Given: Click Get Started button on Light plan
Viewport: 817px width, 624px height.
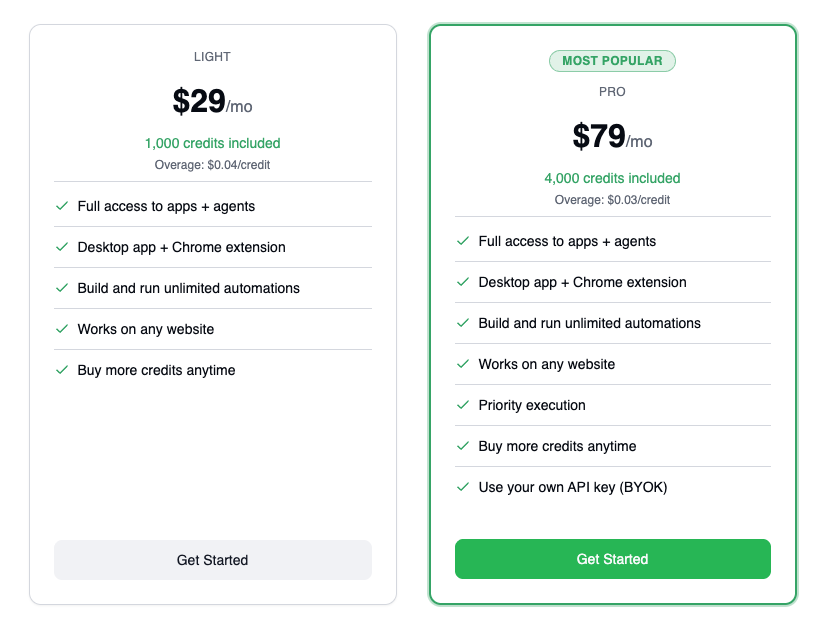Looking at the screenshot, I should pos(212,560).
